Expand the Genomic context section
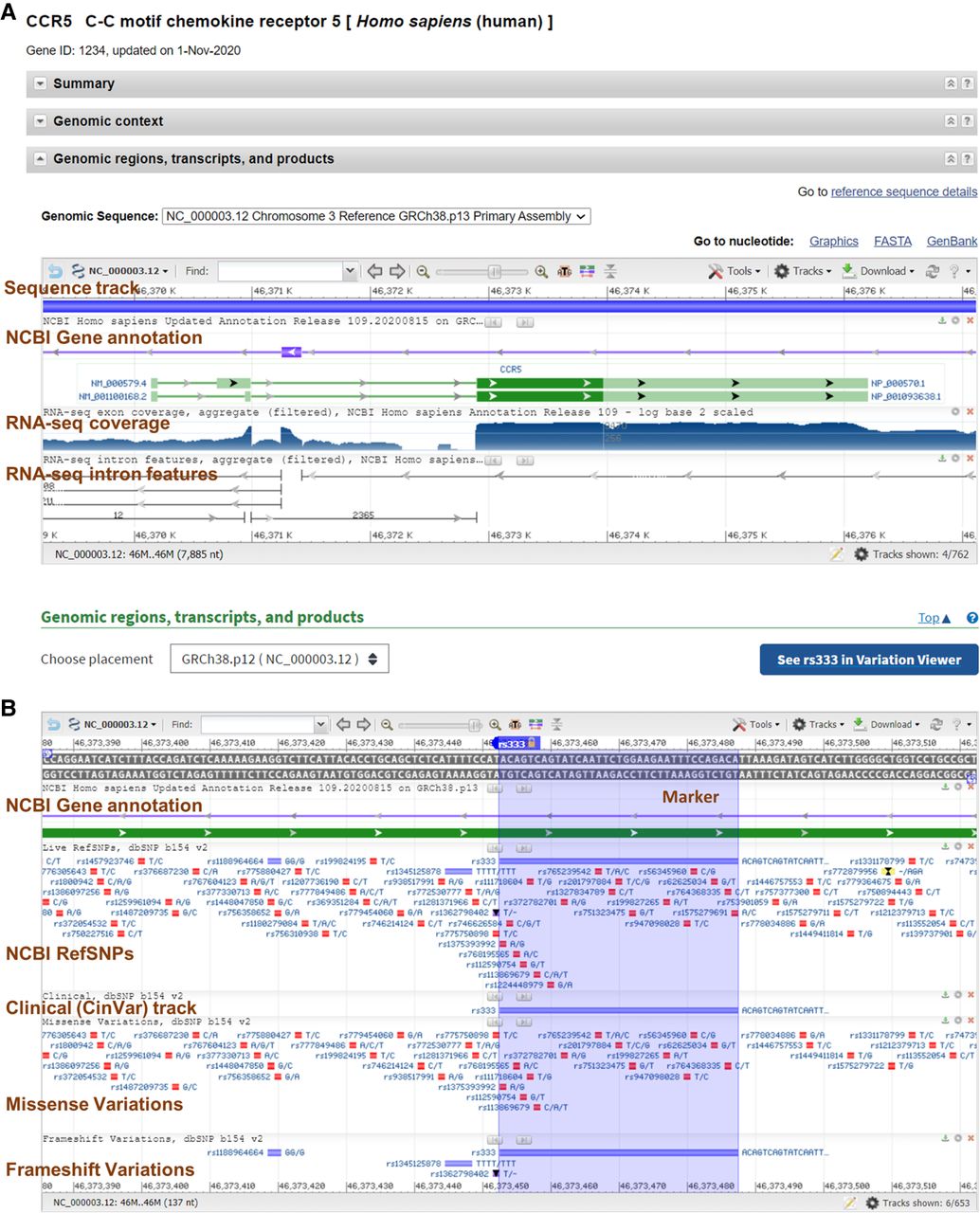This screenshot has height=1213, width=980. 40,121
